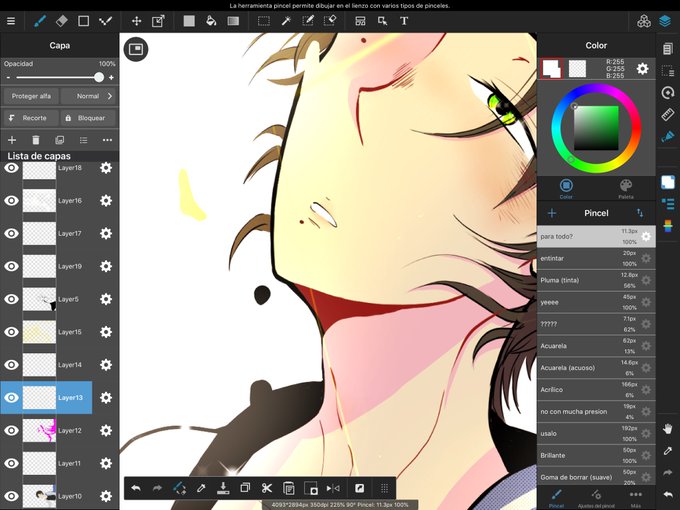Hide Layer14 using the eye icon
Screen dimensions: 680x510
(12, 365)
